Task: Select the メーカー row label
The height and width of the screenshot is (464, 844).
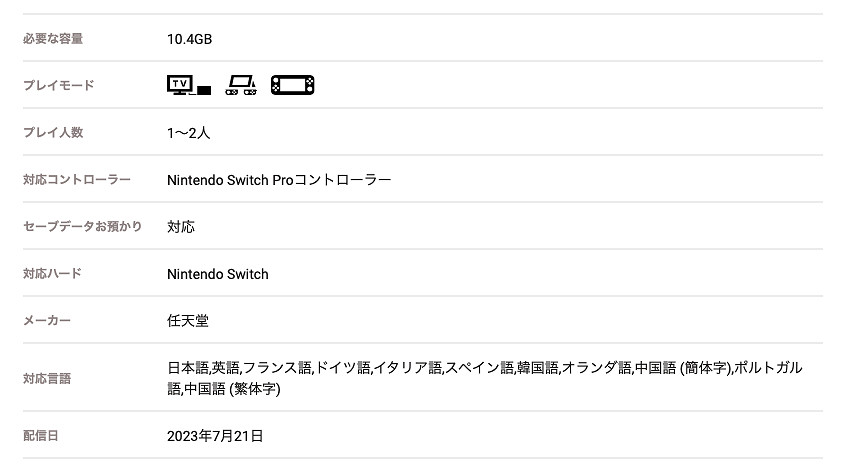Action: (47, 321)
